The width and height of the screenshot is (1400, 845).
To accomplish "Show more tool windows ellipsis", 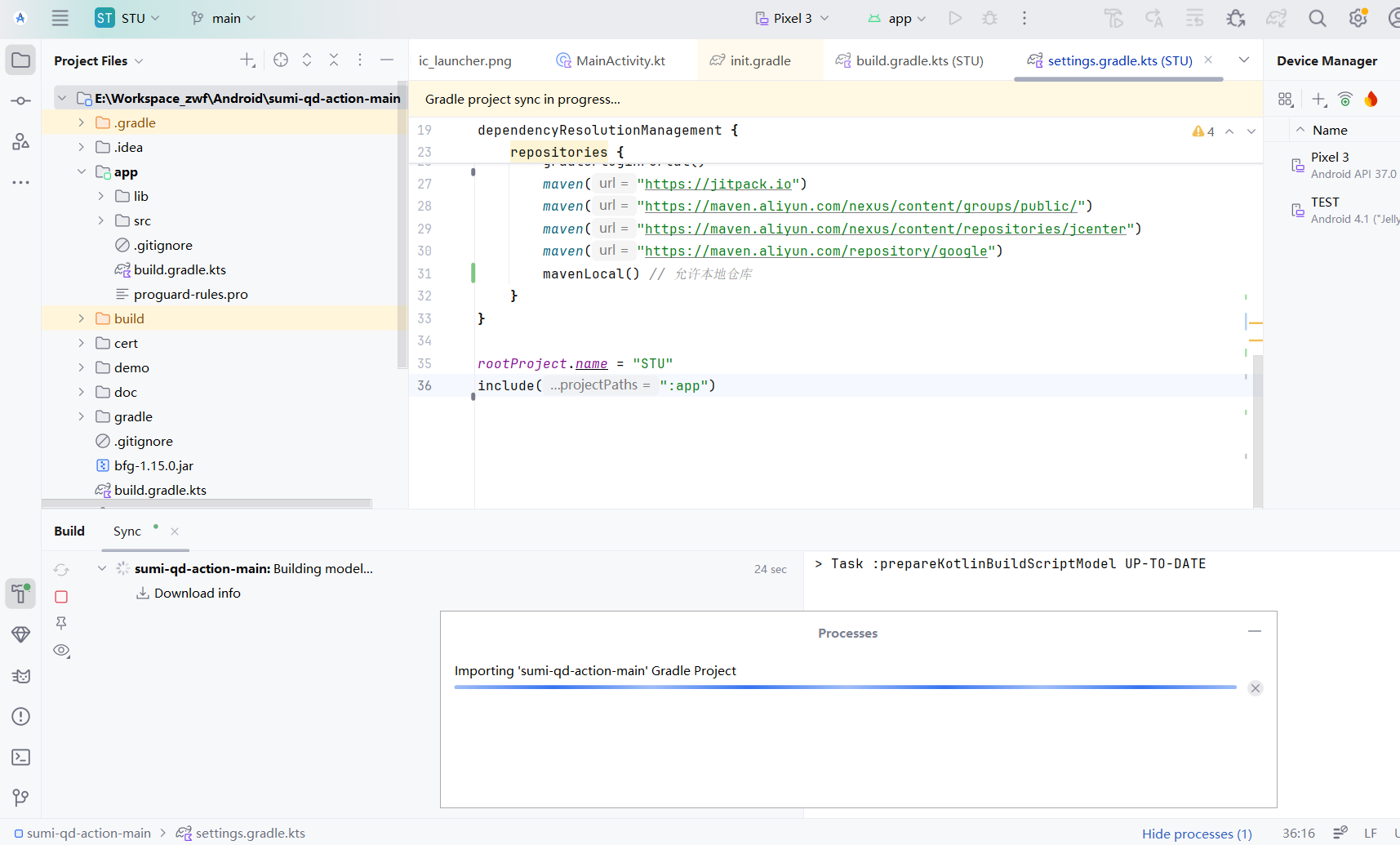I will coord(20,182).
